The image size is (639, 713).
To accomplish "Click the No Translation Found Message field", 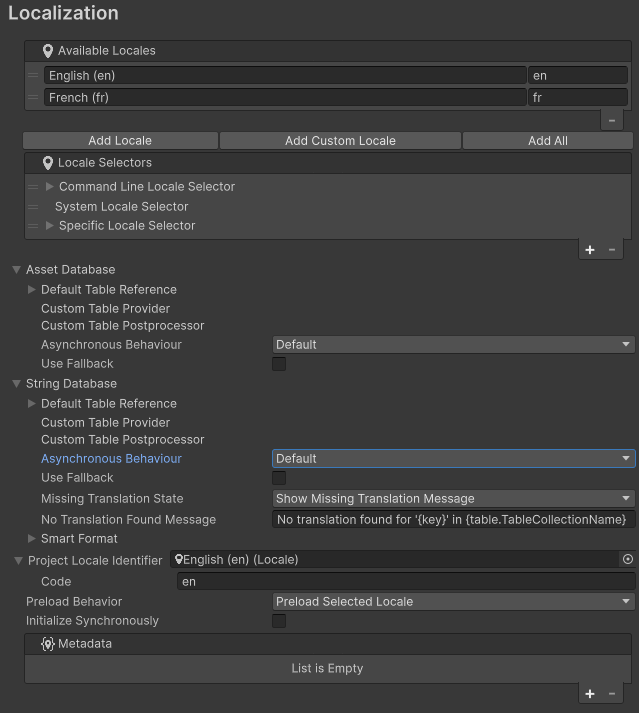I will [454, 520].
